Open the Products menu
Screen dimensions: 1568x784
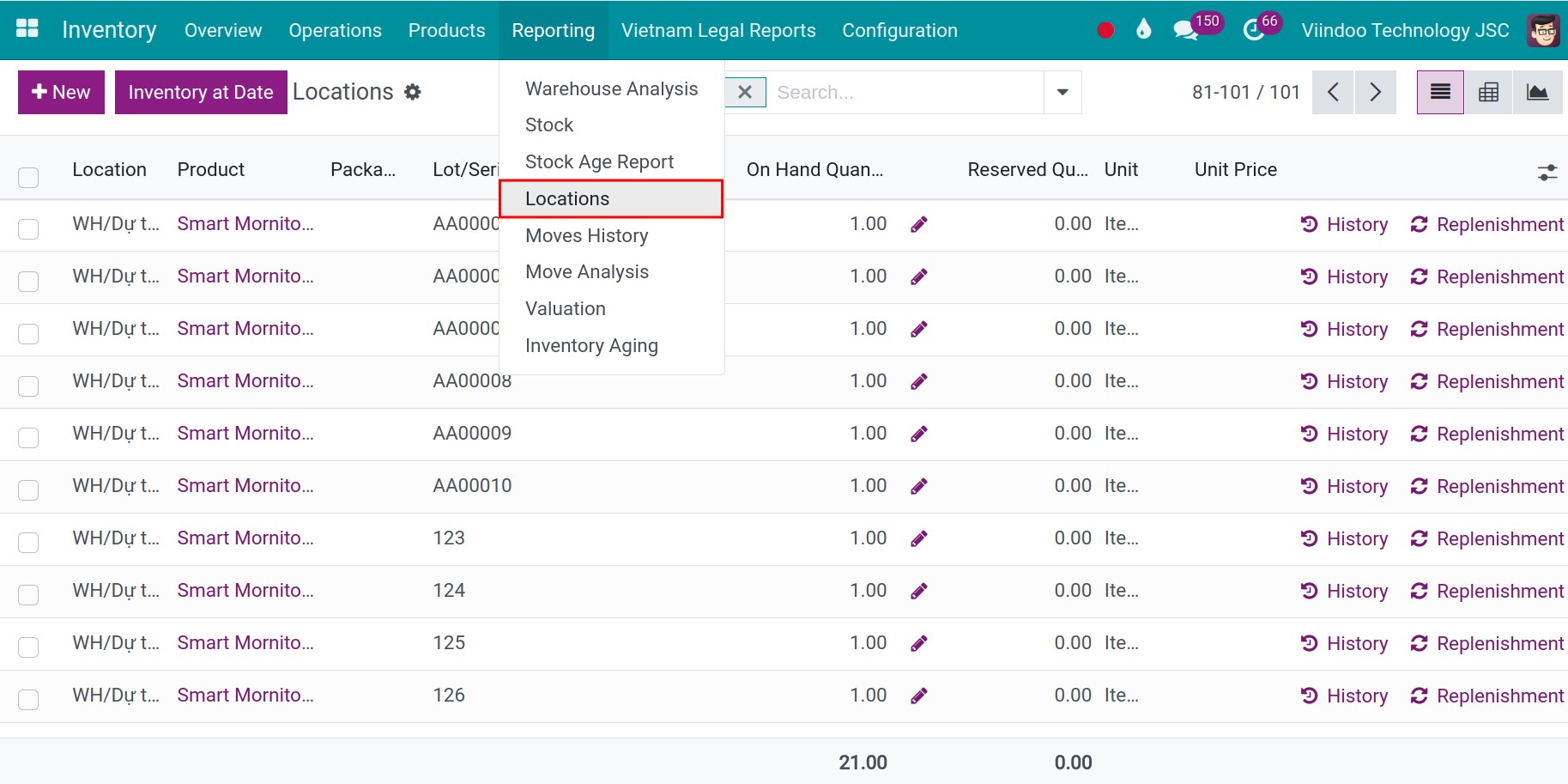446,30
